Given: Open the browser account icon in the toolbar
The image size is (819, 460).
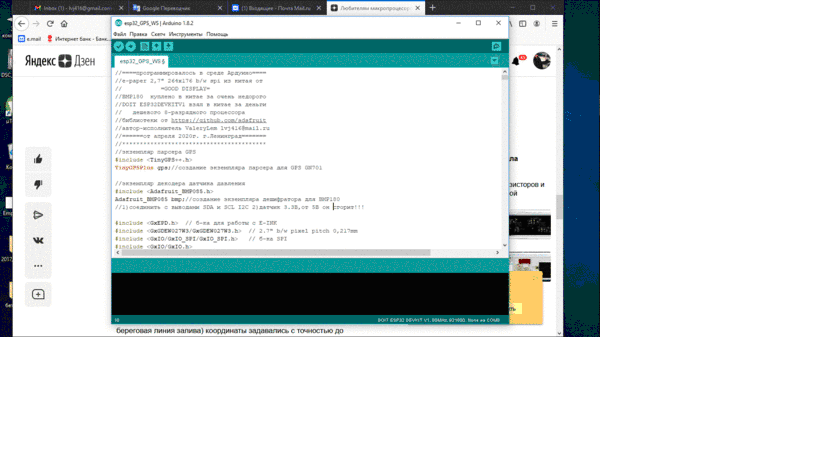Looking at the screenshot, I should pos(536,23).
